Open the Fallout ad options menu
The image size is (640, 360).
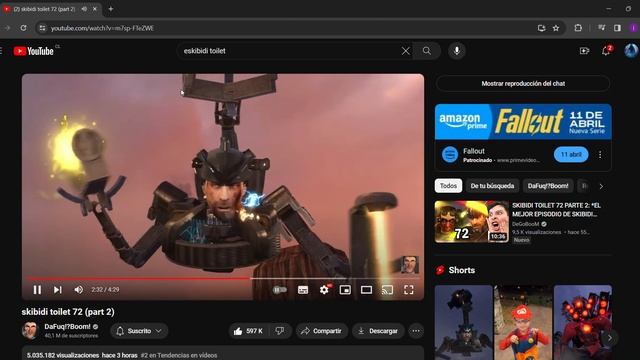pos(600,155)
